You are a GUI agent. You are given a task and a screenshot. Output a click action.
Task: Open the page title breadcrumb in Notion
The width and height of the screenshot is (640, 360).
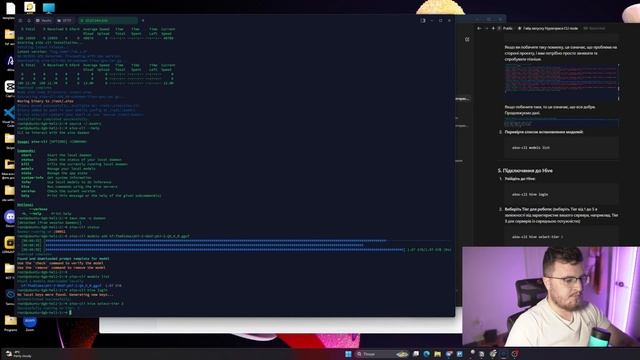(548, 28)
